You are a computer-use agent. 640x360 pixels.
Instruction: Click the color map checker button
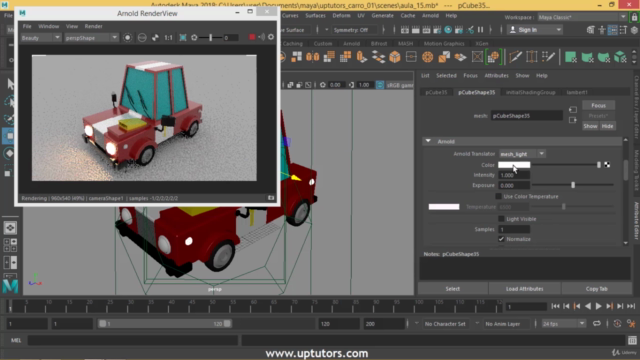(x=607, y=165)
